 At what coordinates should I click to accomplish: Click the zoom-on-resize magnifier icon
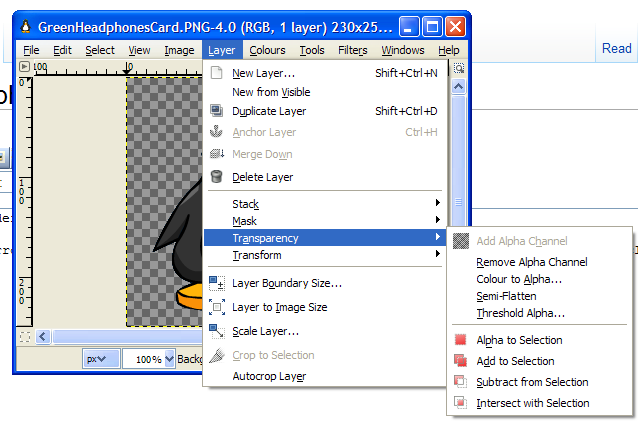click(459, 68)
